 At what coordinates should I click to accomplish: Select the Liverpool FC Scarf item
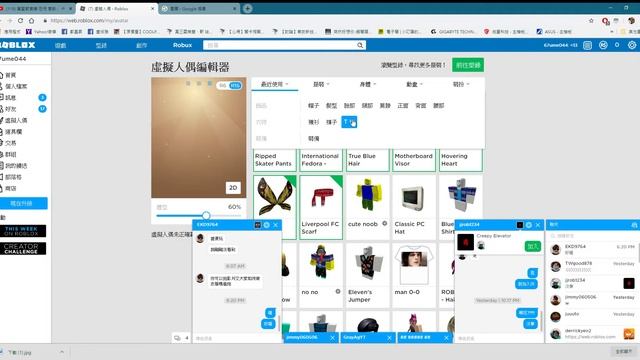321,207
